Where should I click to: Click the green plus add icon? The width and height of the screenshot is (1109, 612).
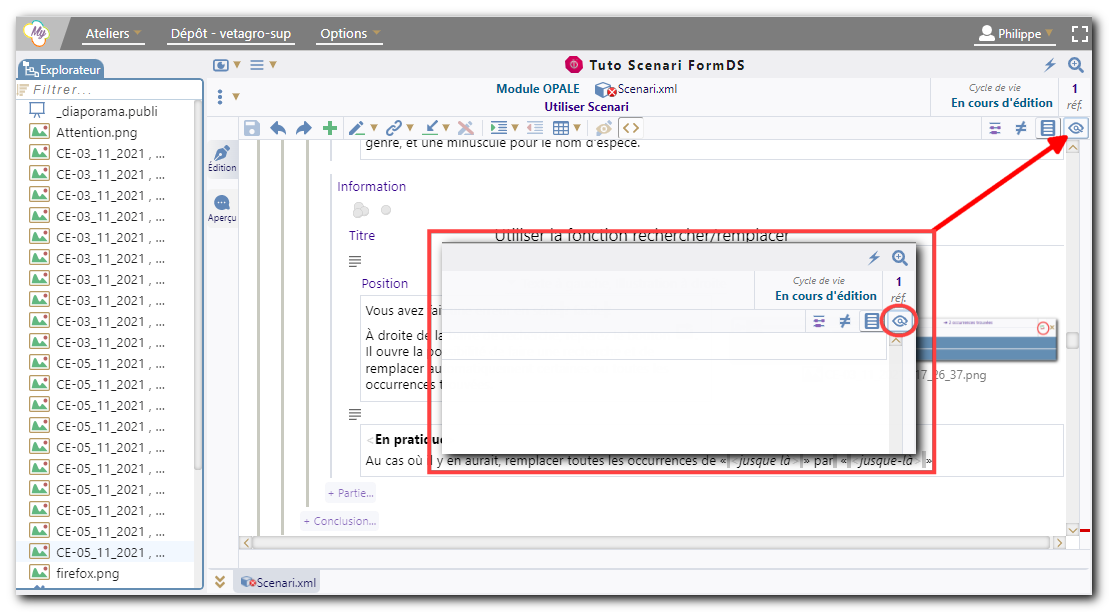[x=330, y=128]
